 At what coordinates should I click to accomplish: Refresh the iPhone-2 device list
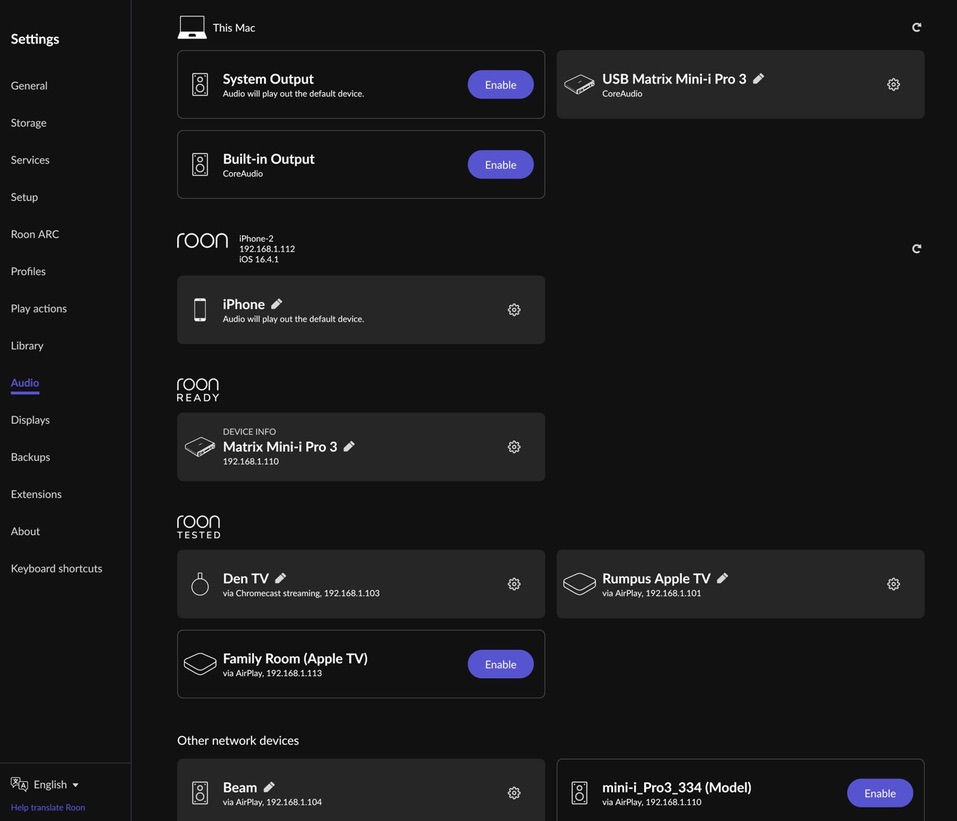(x=916, y=249)
